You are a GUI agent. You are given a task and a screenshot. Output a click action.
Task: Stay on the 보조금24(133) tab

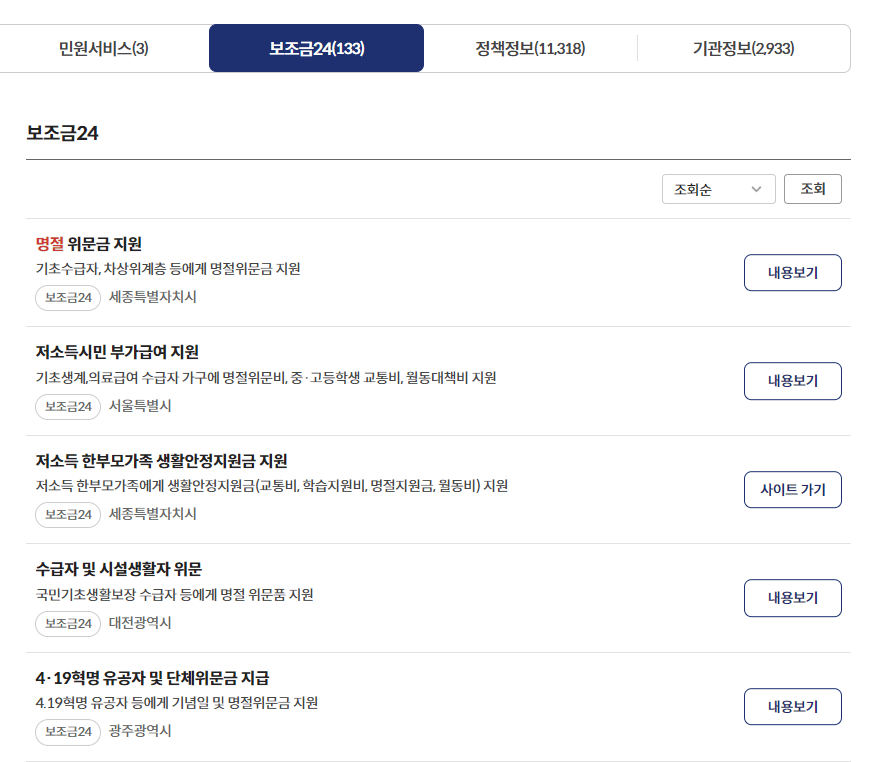pyautogui.click(x=316, y=46)
